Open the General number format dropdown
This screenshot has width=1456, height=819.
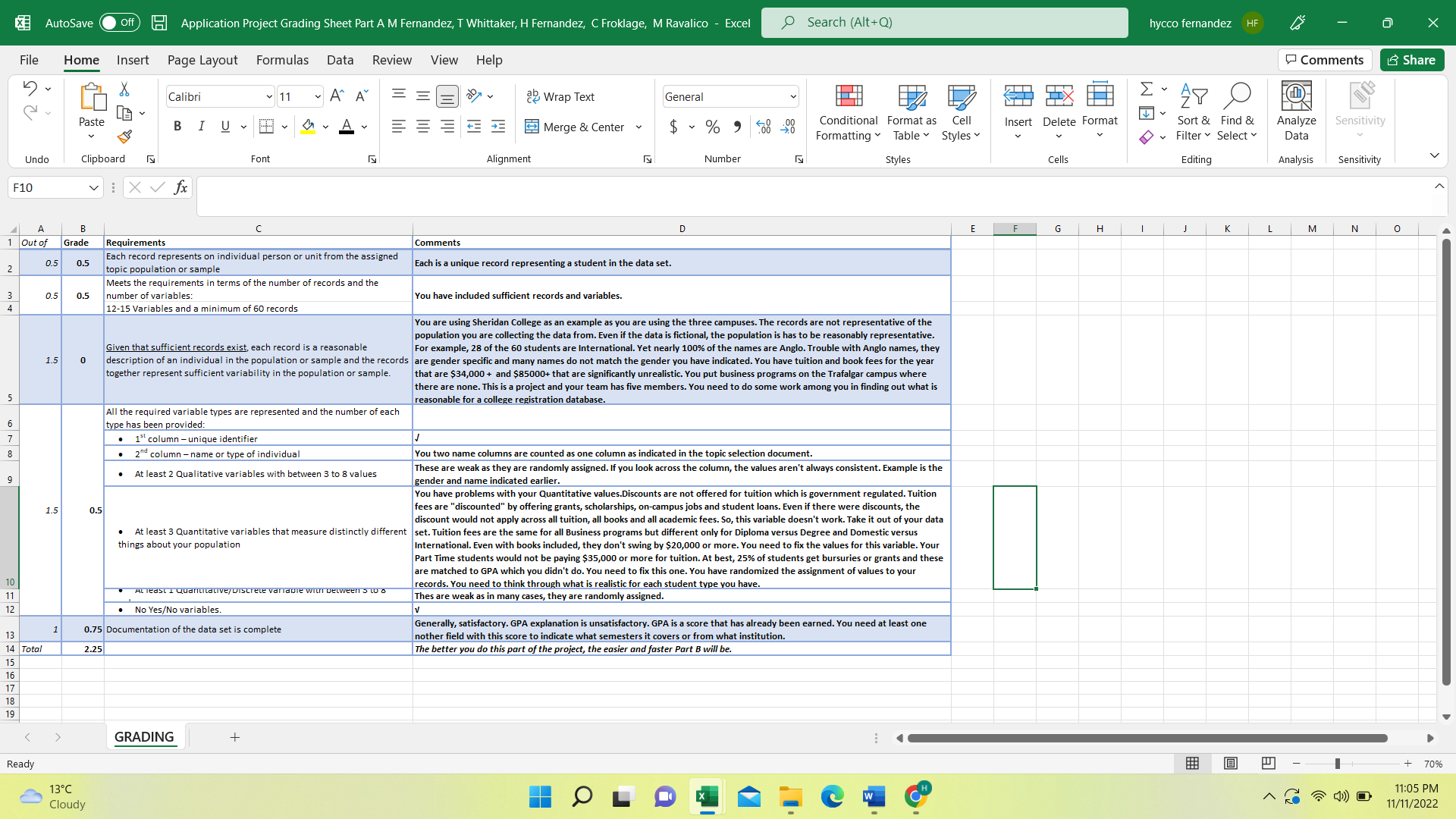(x=792, y=96)
